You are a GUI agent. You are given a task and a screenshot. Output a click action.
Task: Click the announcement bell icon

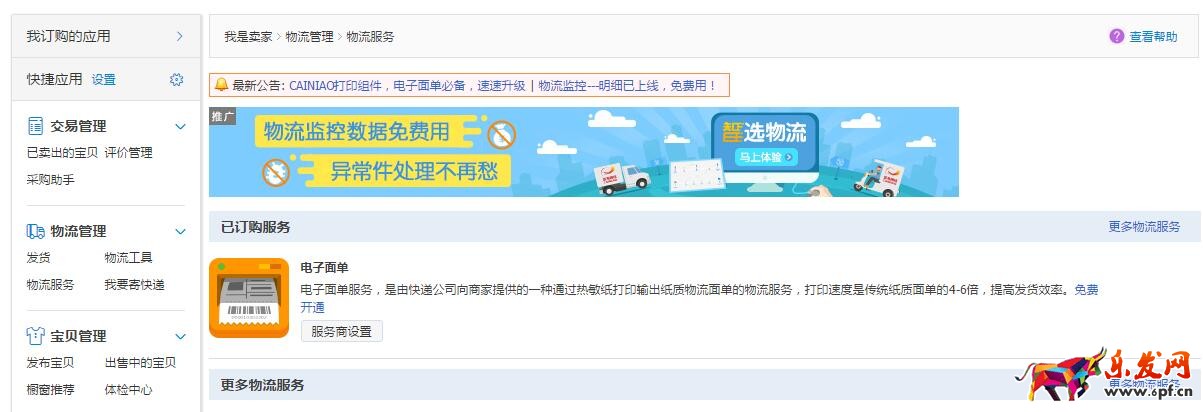(221, 85)
